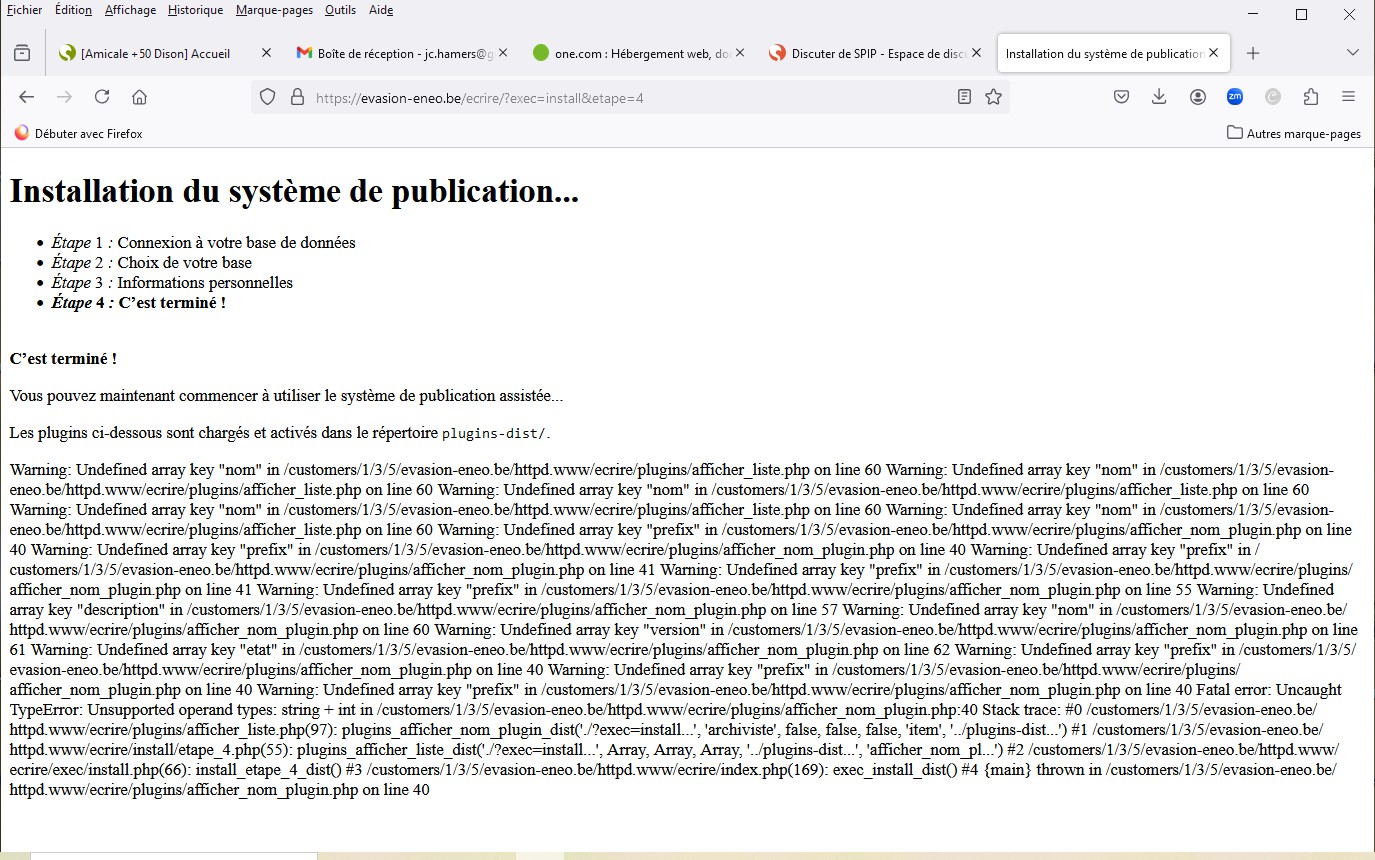
Task: Open the Débuter avec Firefox bookmark
Action: [78, 133]
